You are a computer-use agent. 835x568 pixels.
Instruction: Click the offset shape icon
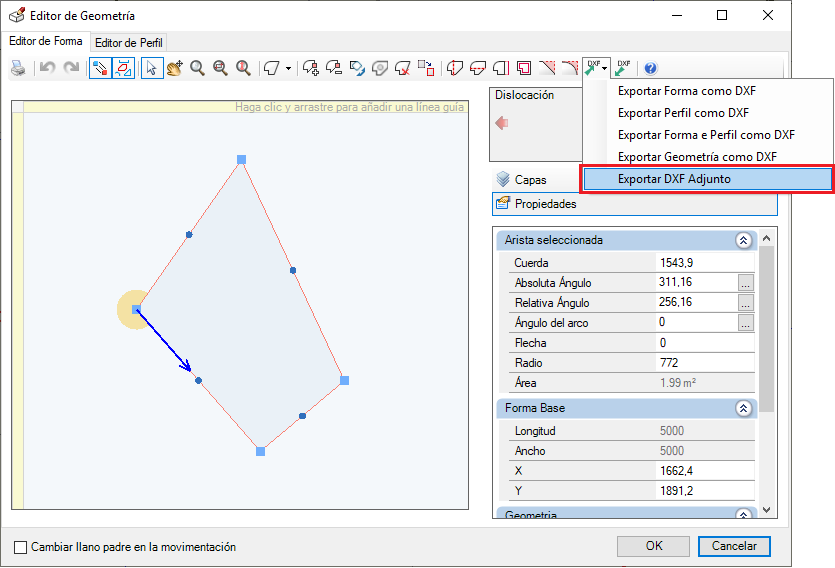click(380, 68)
